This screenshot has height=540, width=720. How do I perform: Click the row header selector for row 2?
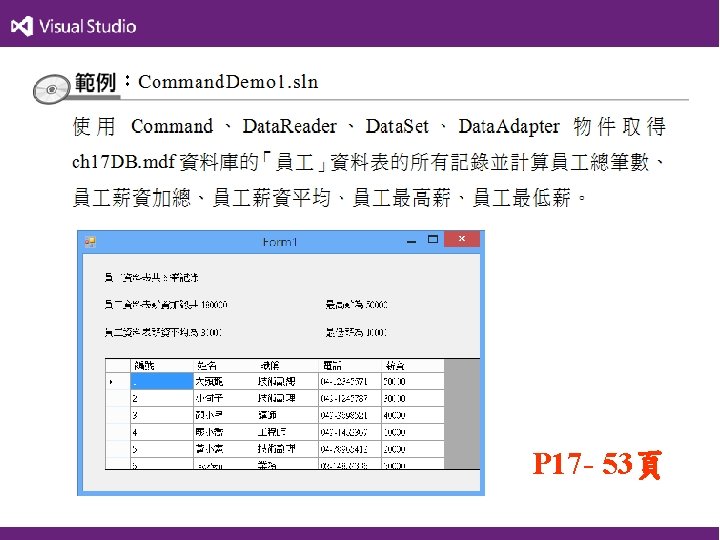point(118,398)
